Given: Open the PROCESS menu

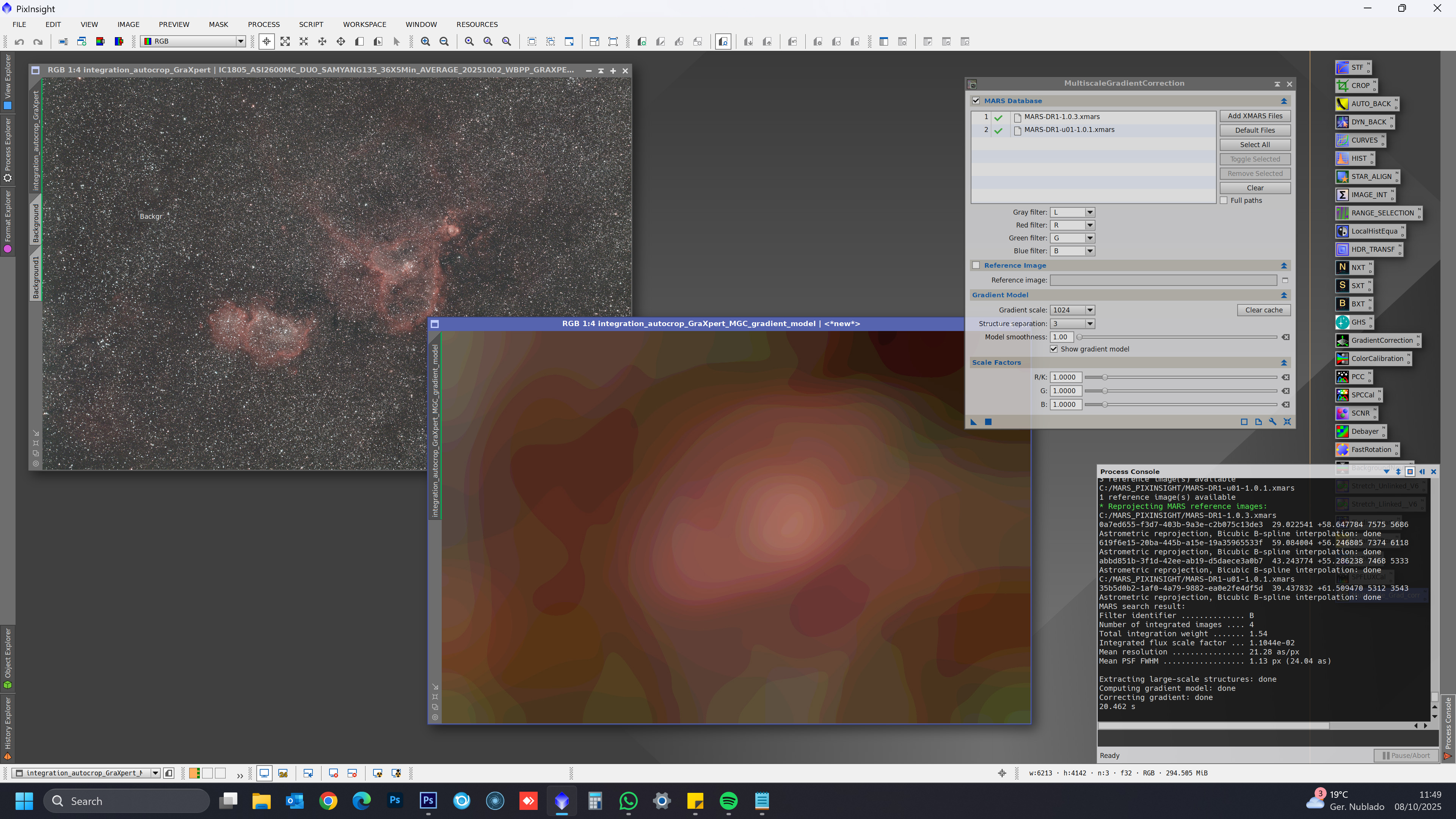Looking at the screenshot, I should tap(264, 24).
